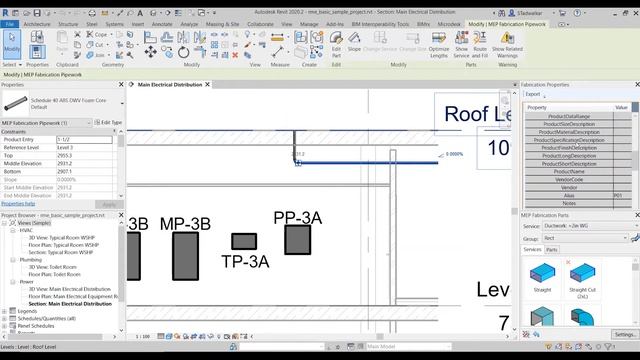Click the Slope tool in the ribbon
Image resolution: width=640 pixels, height=360 pixels.
[354, 42]
